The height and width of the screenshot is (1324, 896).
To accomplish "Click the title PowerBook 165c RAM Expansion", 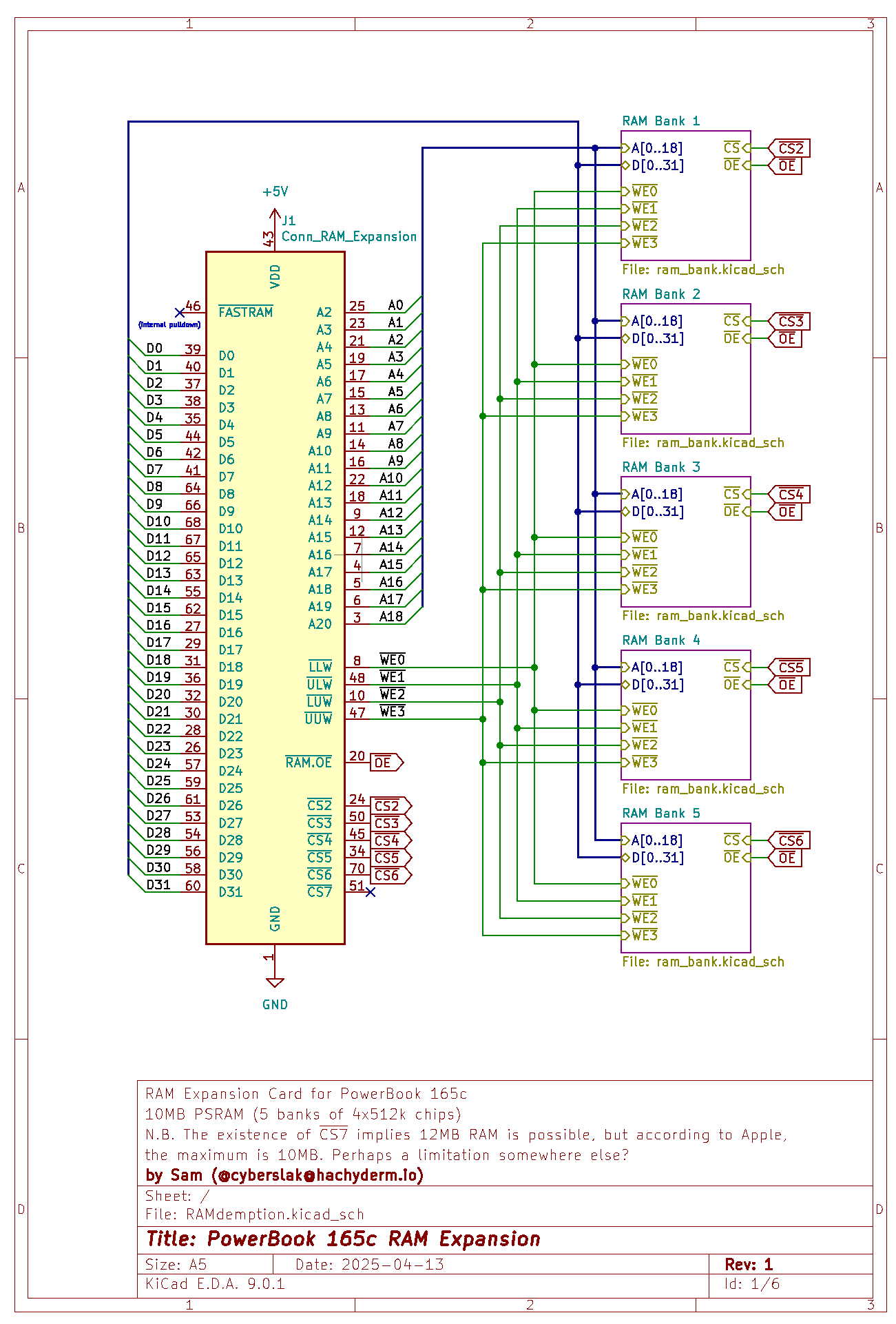I will [x=343, y=1239].
